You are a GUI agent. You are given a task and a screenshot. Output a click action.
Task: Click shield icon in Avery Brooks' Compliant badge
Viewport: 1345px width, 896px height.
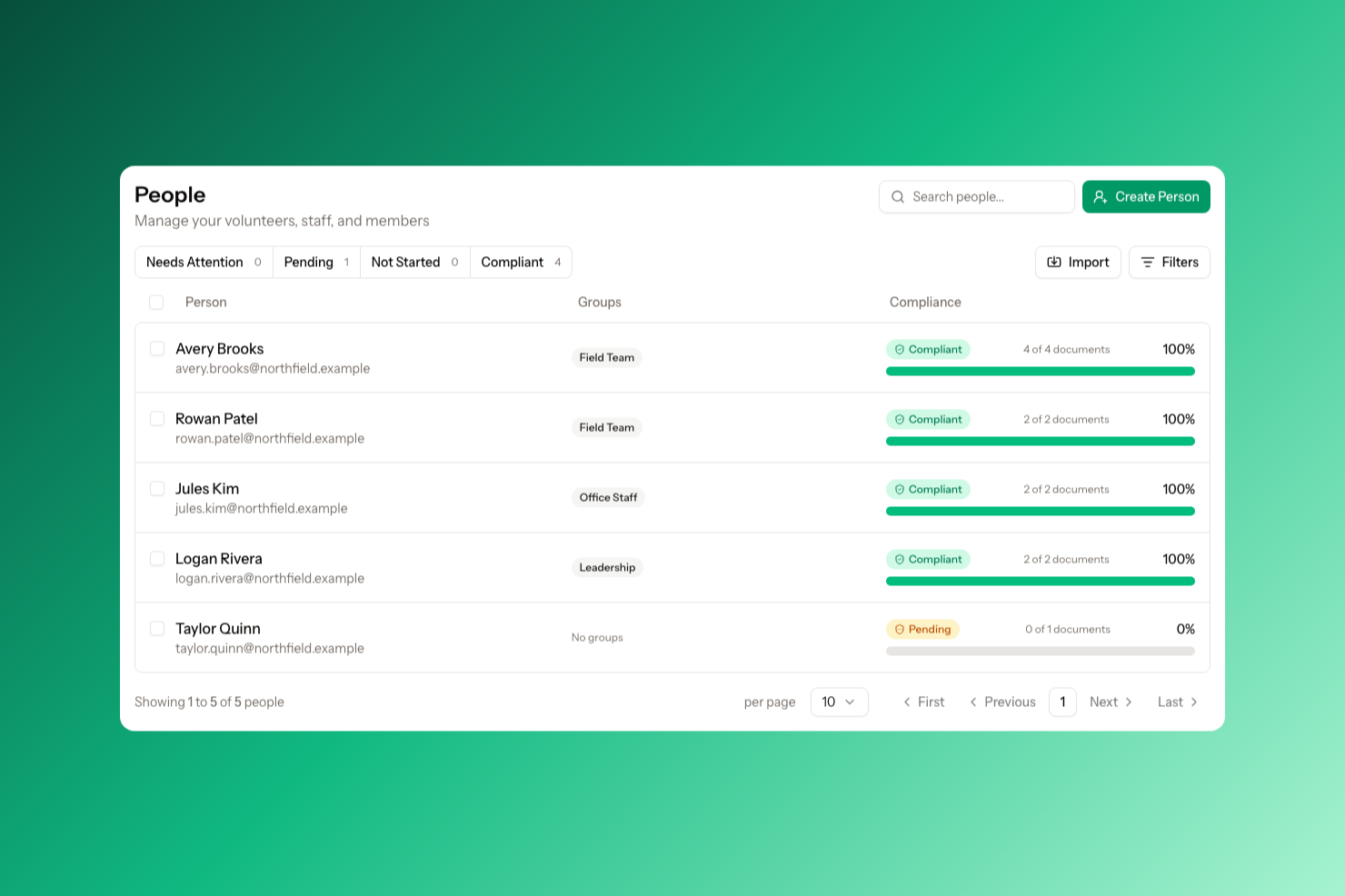click(900, 349)
